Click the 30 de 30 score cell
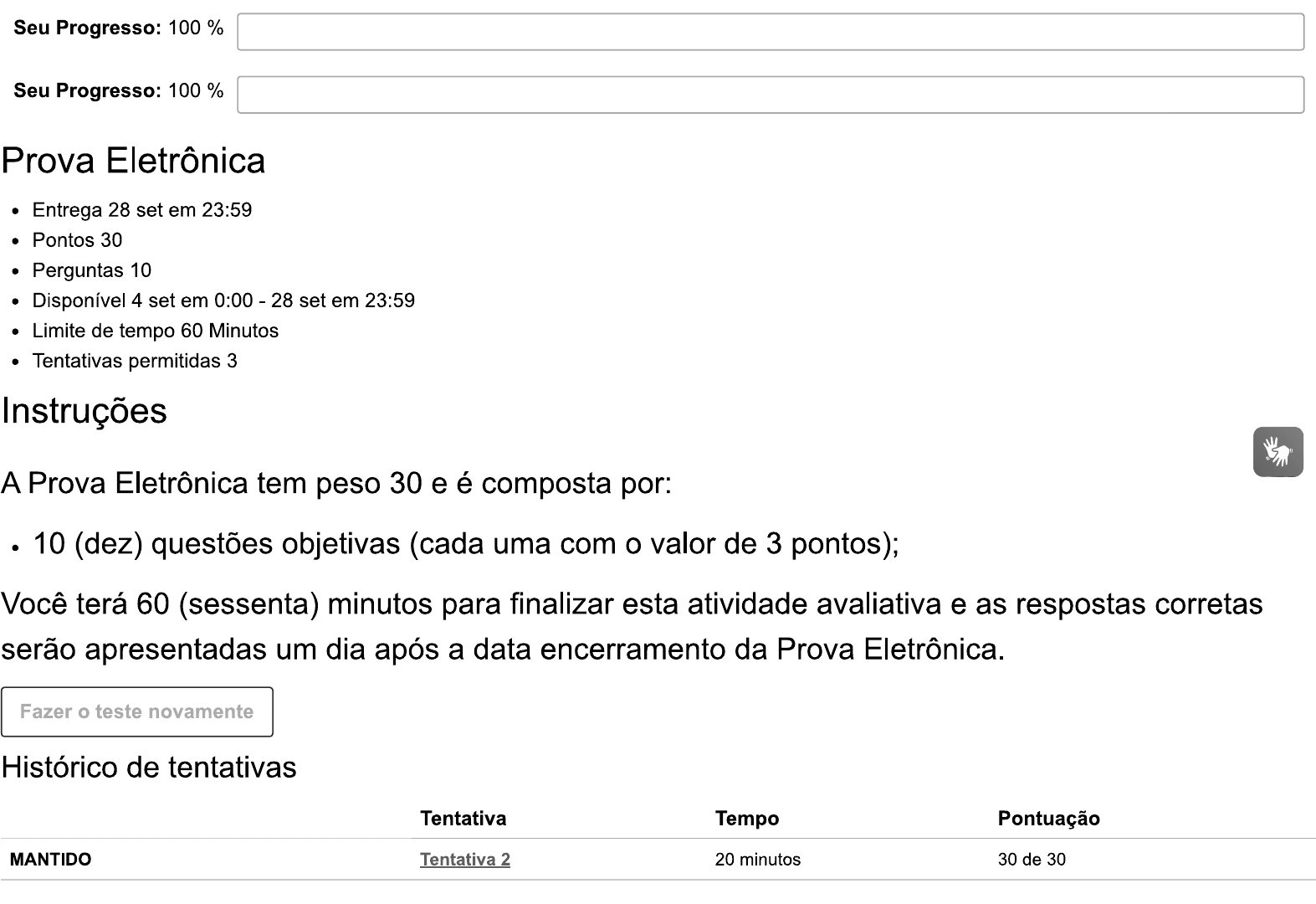This screenshot has height=904, width=1316. [x=1032, y=860]
